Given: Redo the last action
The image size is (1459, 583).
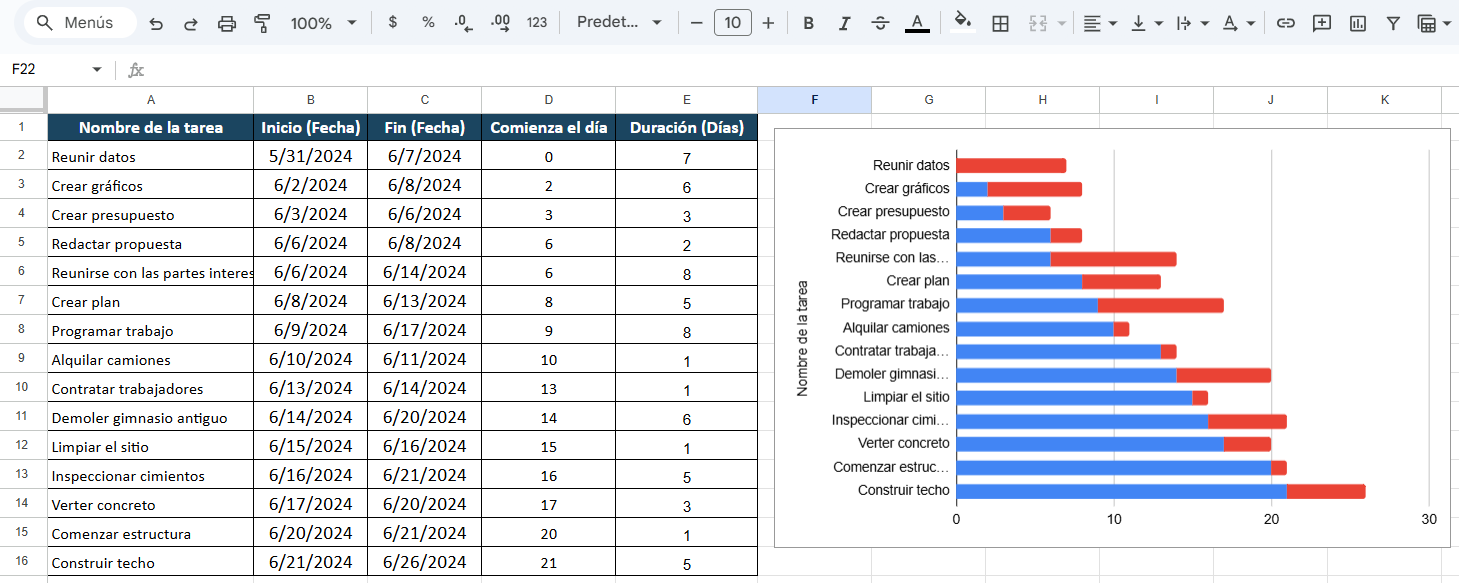Looking at the screenshot, I should click(x=192, y=22).
